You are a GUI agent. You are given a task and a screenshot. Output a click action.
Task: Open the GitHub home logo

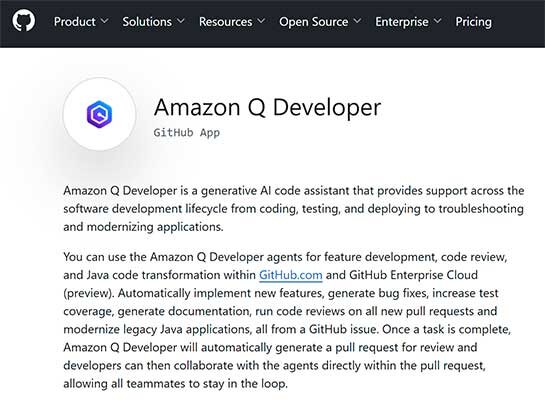pos(24,20)
